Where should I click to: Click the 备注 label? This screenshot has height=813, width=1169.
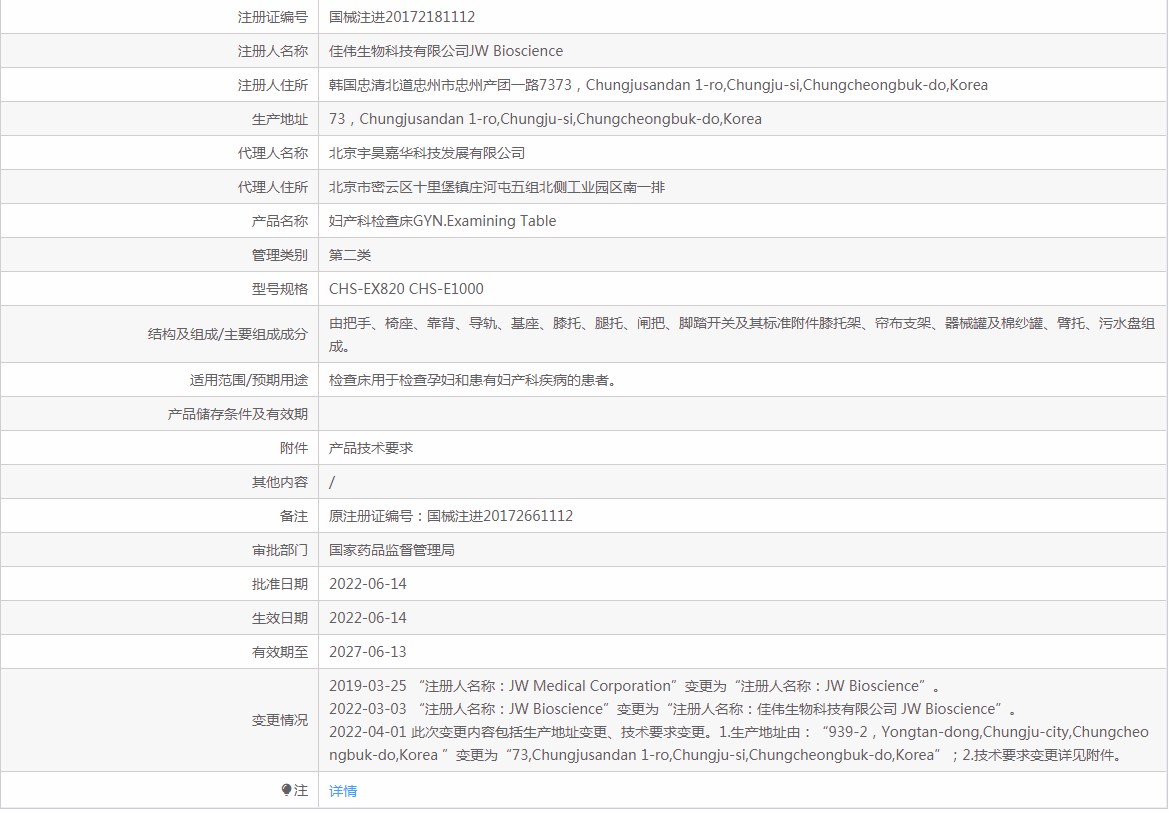point(294,516)
